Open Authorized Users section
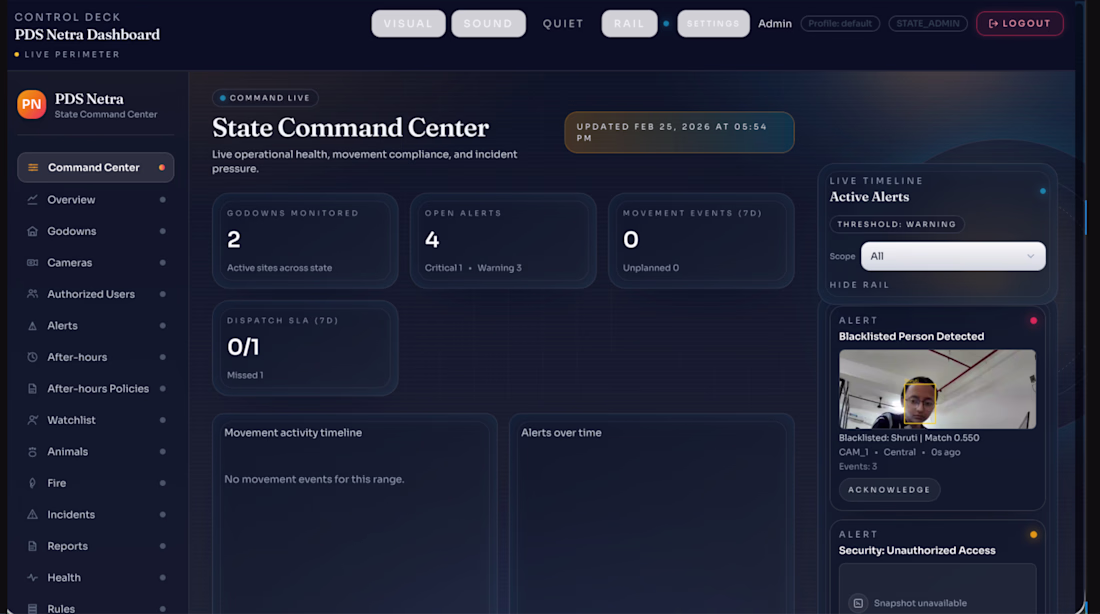The width and height of the screenshot is (1100, 614). pyautogui.click(x=95, y=294)
